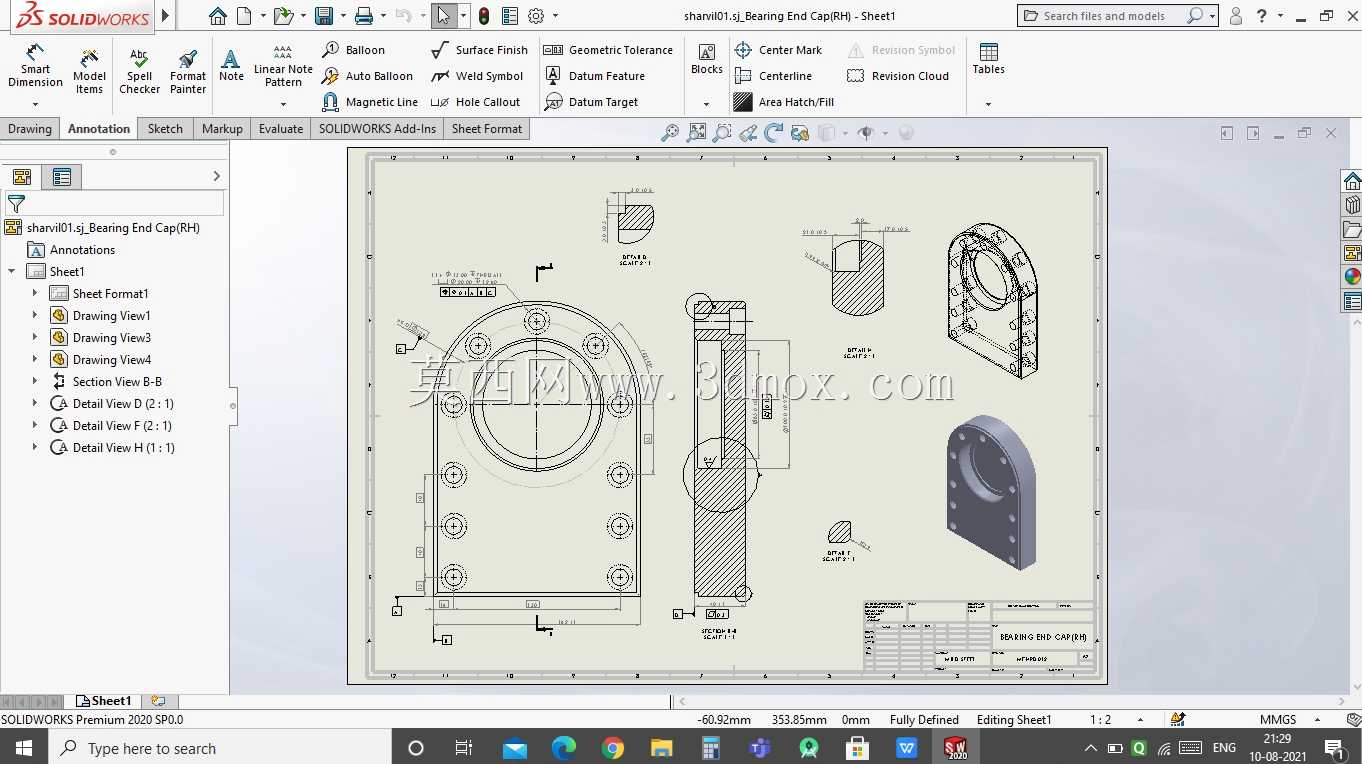Click the Auto Balloon tool
This screenshot has width=1362, height=764.
[x=368, y=76]
